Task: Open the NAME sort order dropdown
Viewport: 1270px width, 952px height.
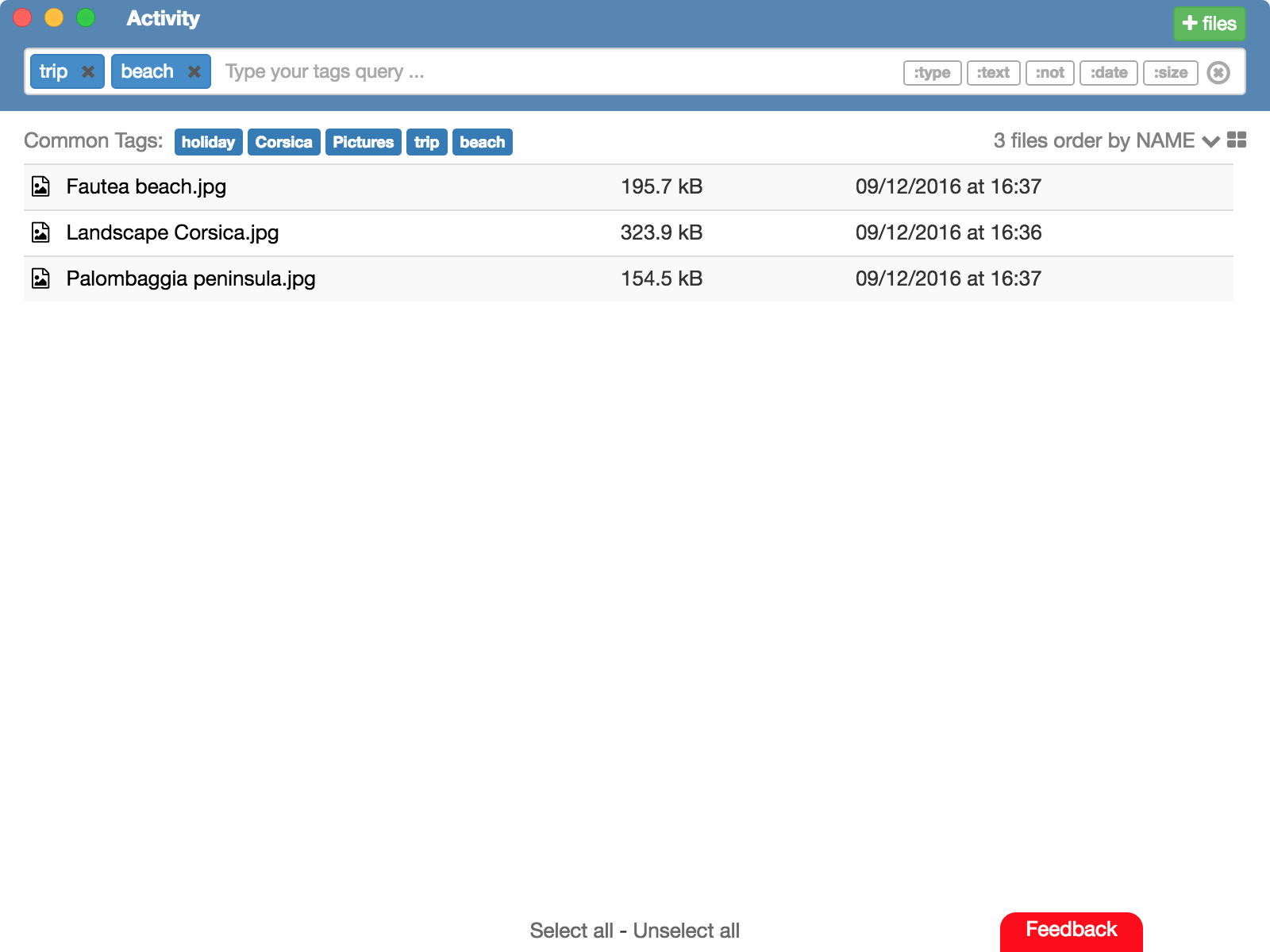Action: [1211, 141]
